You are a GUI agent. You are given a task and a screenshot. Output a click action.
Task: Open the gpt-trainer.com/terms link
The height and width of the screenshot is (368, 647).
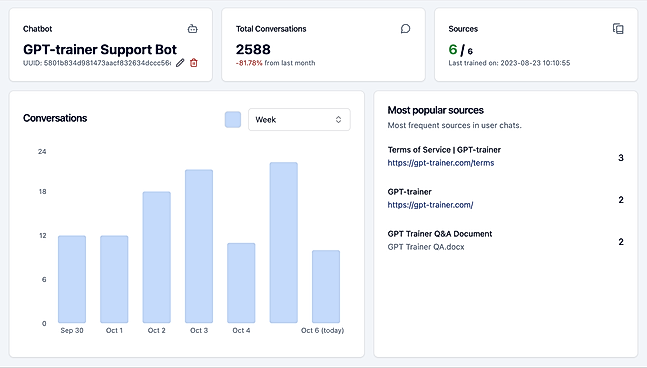point(441,163)
